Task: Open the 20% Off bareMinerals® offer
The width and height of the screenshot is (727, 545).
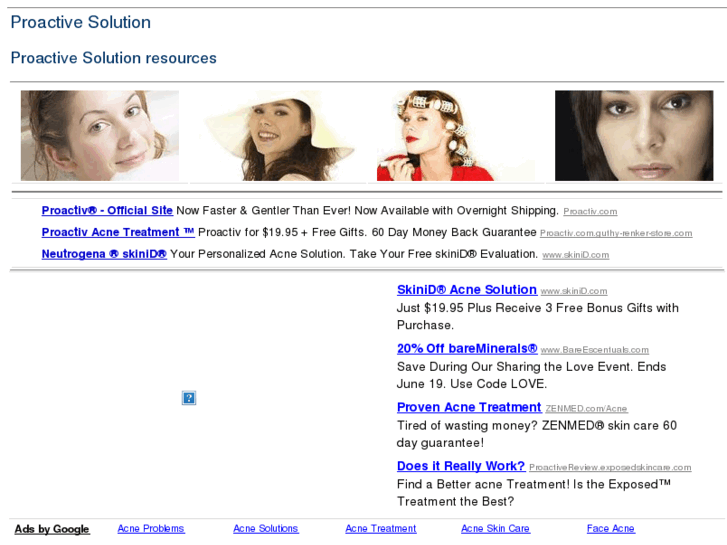Action: coord(467,349)
